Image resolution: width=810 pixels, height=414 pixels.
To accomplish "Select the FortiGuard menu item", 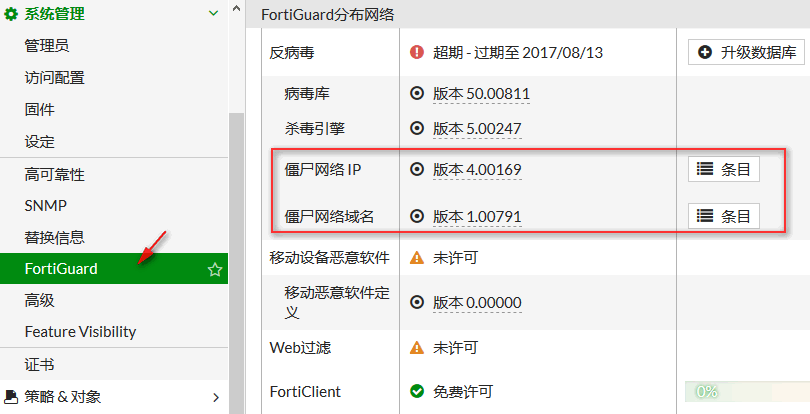I will pos(114,269).
